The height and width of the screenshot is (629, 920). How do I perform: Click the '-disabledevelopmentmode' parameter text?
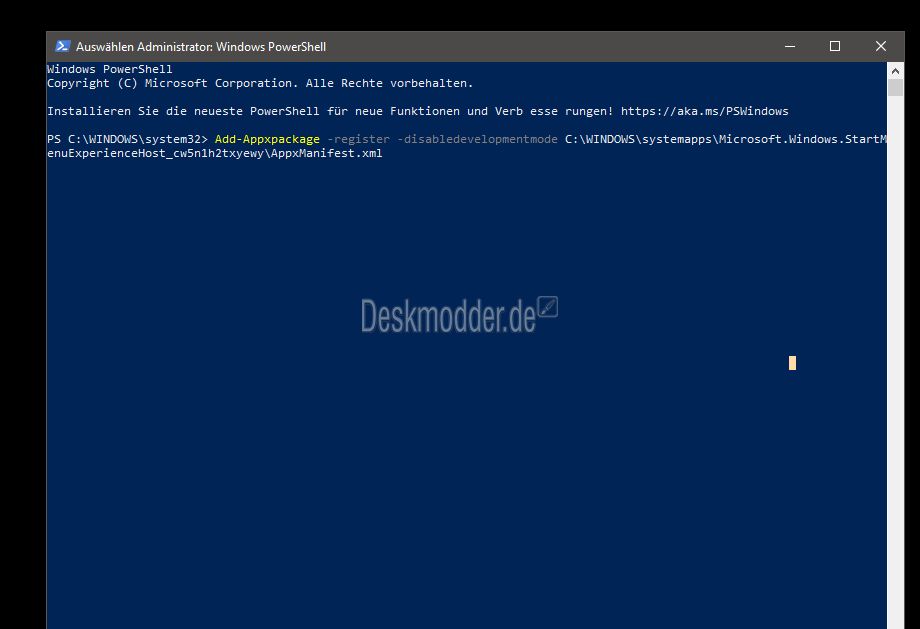477,139
